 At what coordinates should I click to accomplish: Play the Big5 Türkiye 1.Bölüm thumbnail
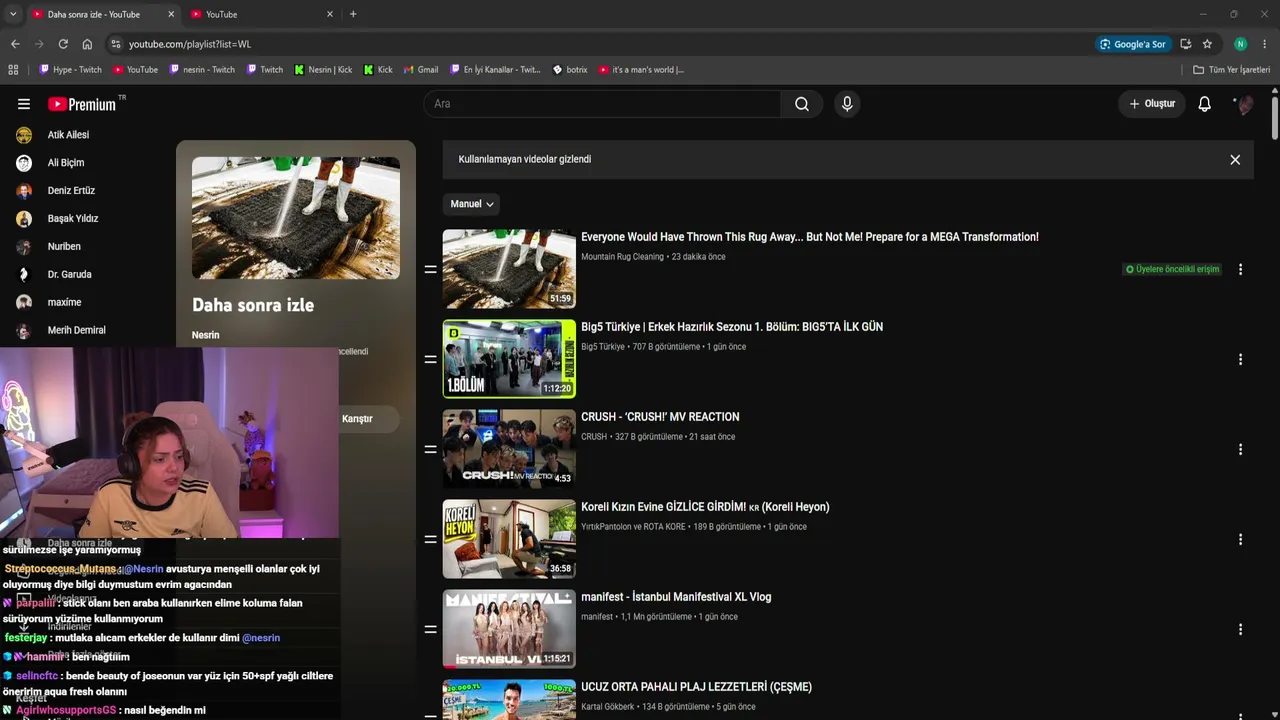coord(509,359)
